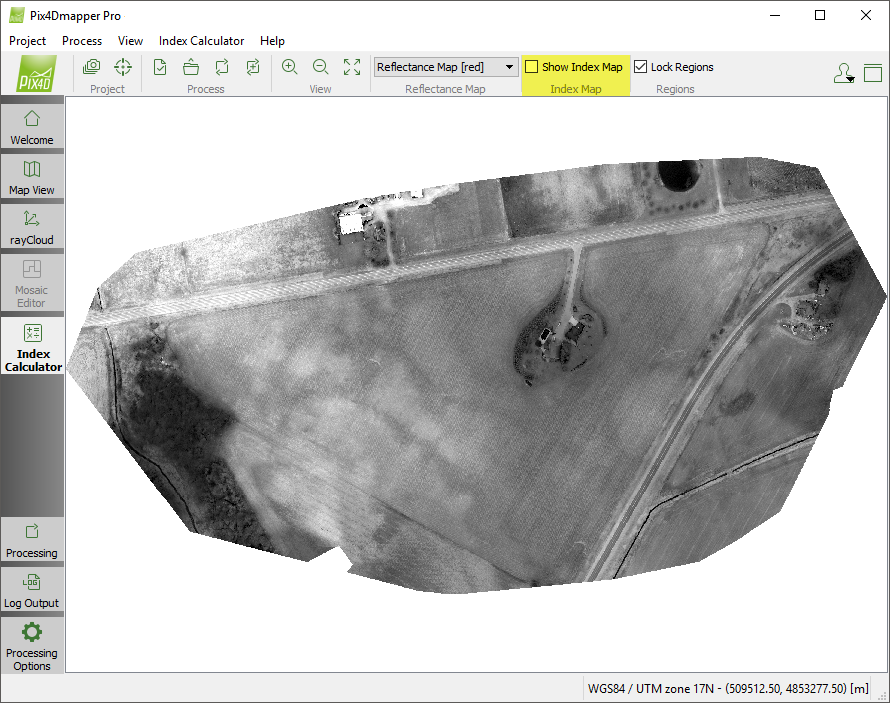This screenshot has width=890, height=703.
Task: Open the image properties editor icon
Action: pyautogui.click(x=92, y=67)
